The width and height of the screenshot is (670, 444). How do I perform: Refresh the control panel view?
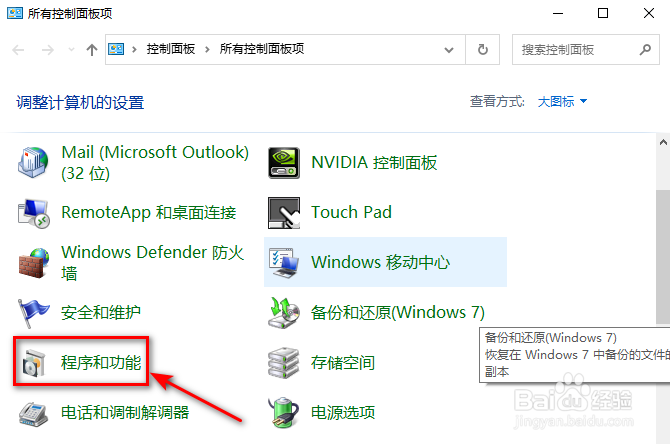click(483, 50)
